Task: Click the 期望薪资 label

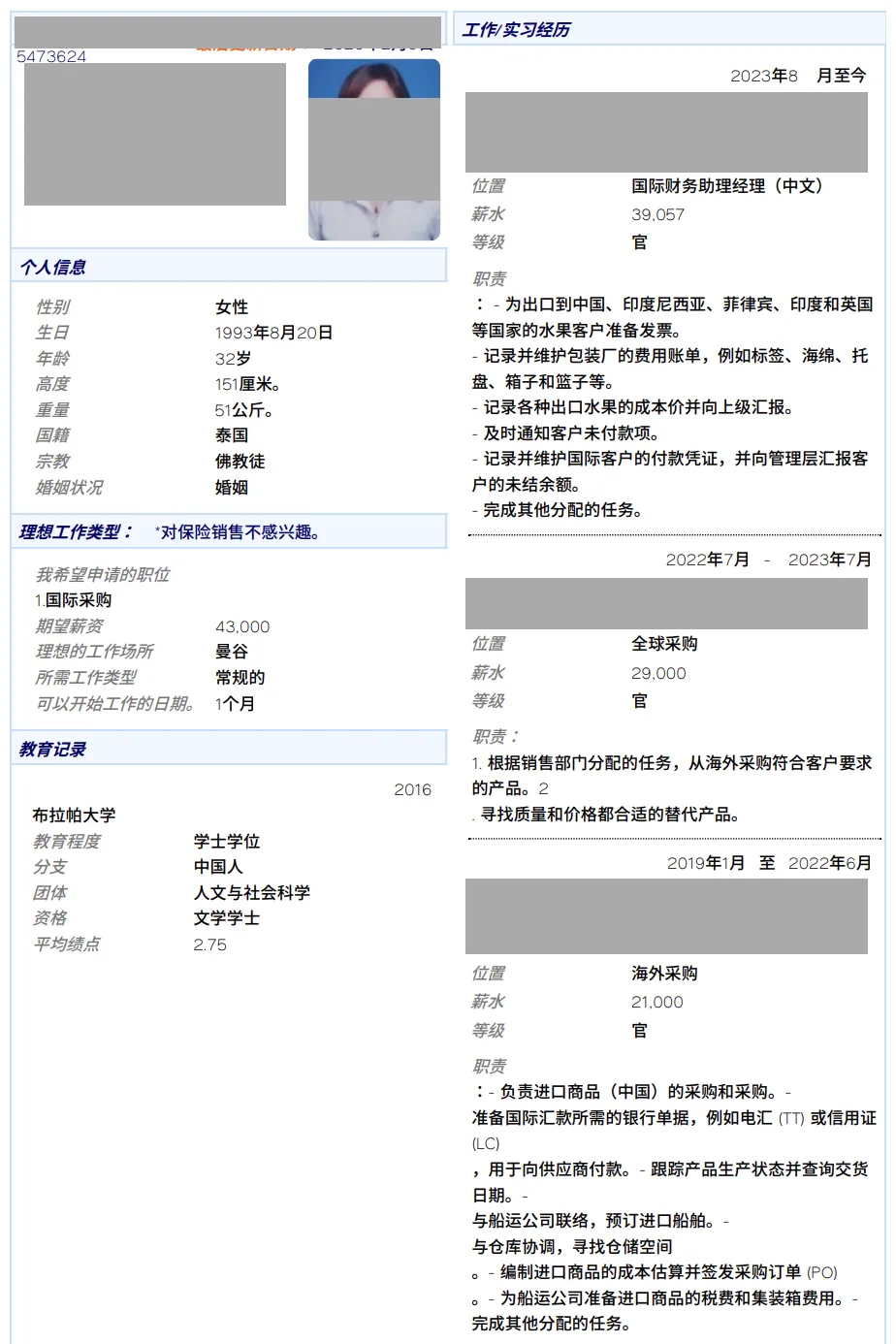Action: (x=69, y=626)
